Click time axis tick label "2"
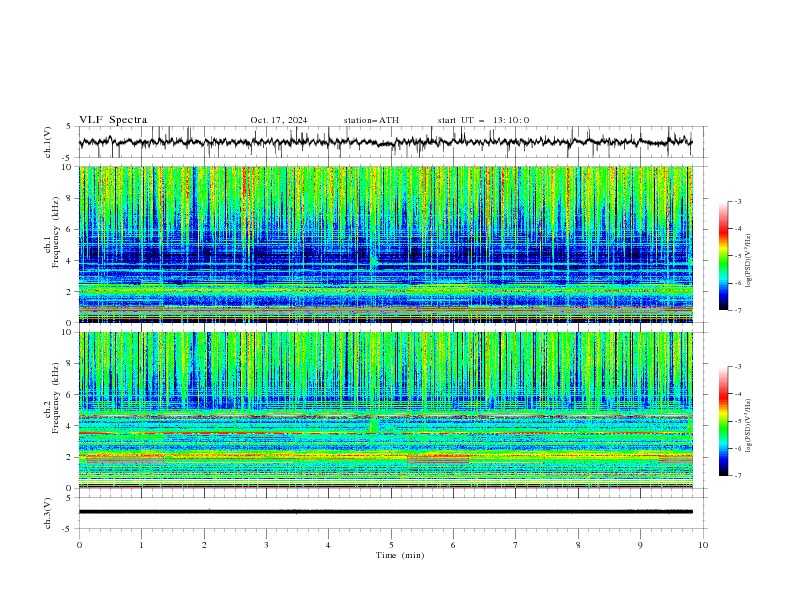Viewport: 792px width, 612px height. pos(204,545)
